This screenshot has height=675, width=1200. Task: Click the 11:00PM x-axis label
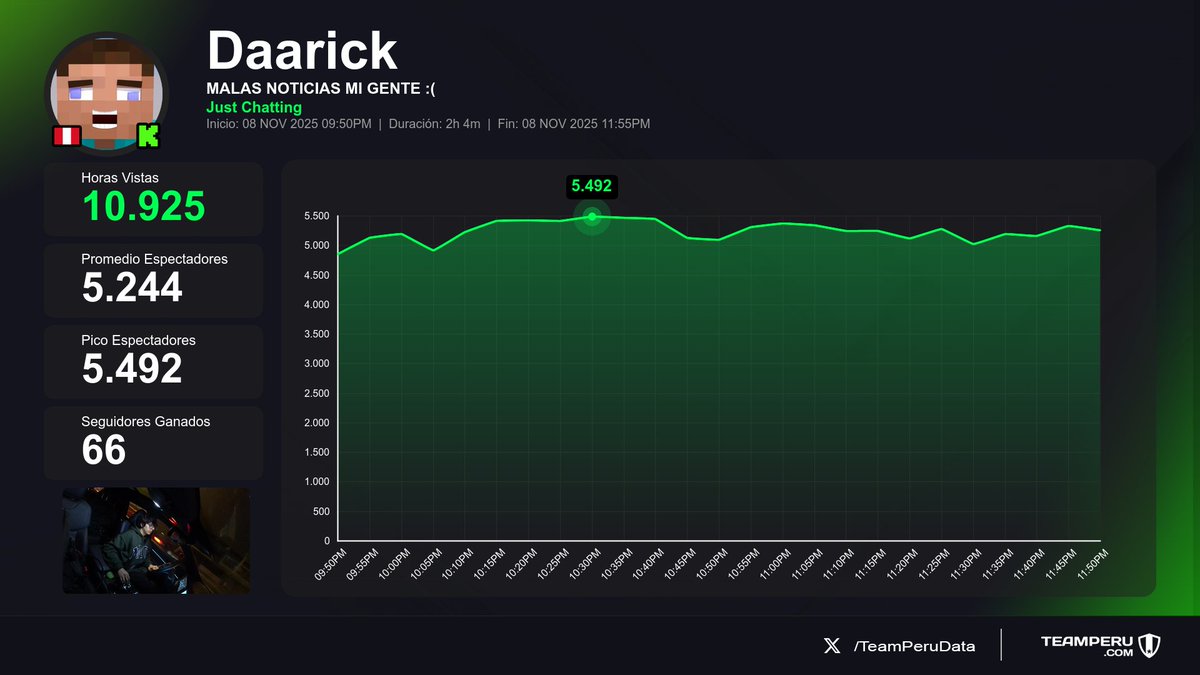pos(774,563)
